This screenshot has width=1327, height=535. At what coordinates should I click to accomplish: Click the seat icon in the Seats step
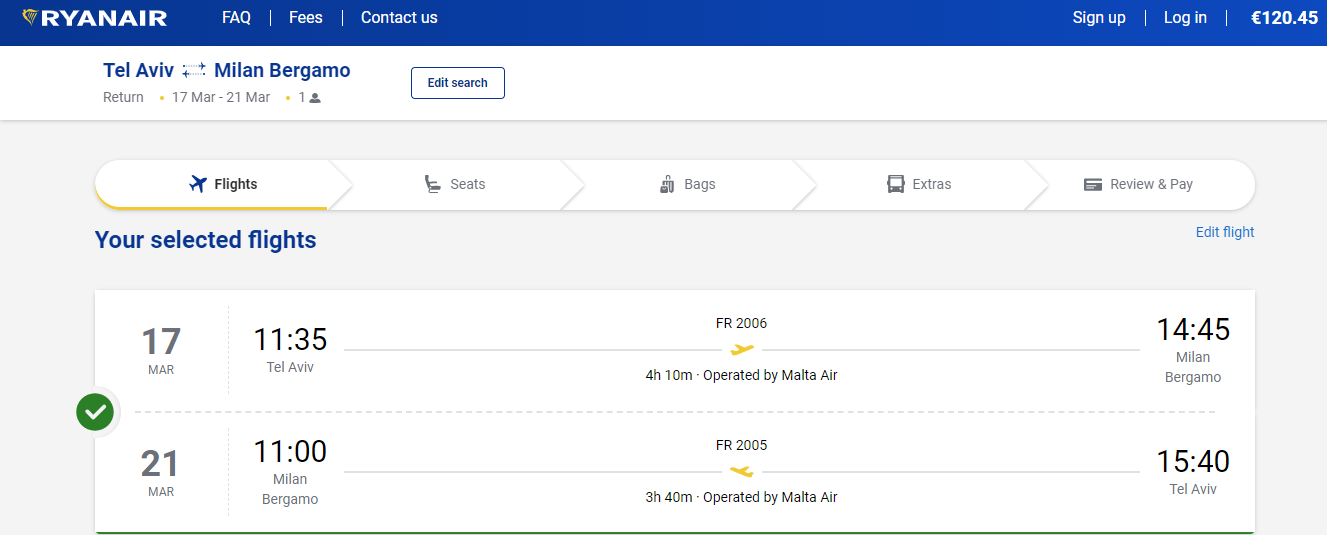pyautogui.click(x=433, y=184)
